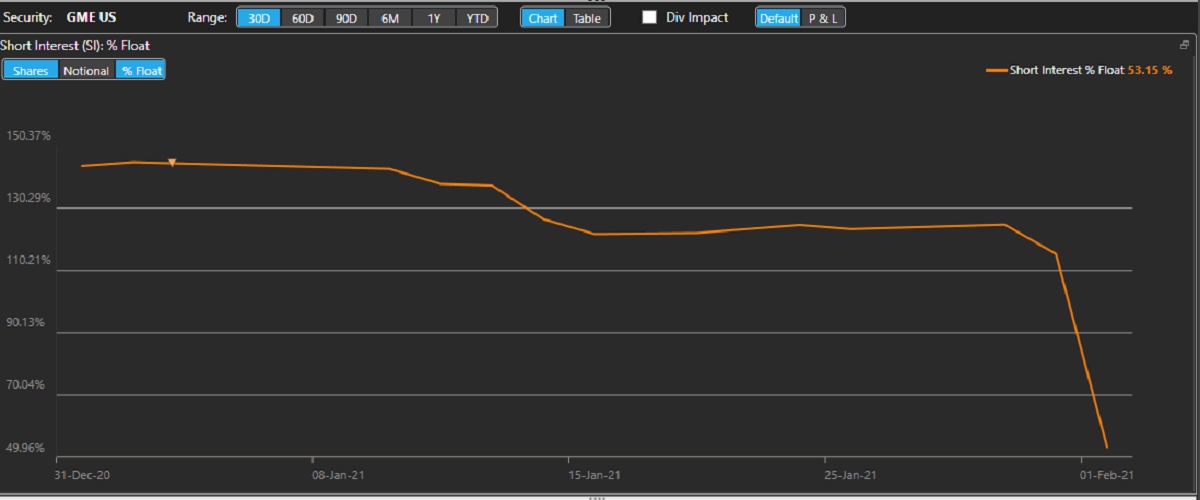The height and width of the screenshot is (500, 1200).
Task: Select the 60D range button
Action: 302,18
